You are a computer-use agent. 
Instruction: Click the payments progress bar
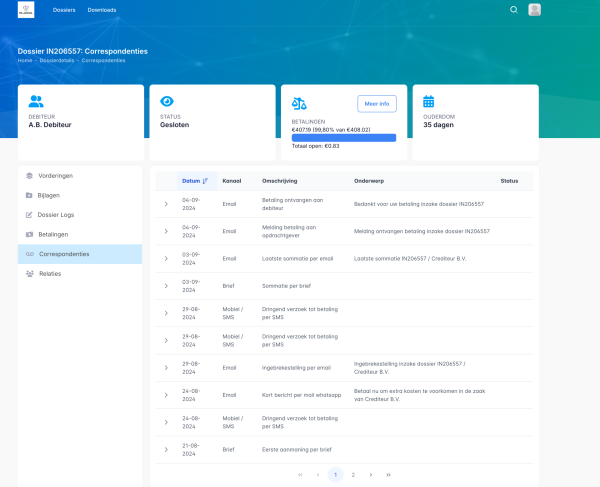pos(343,137)
